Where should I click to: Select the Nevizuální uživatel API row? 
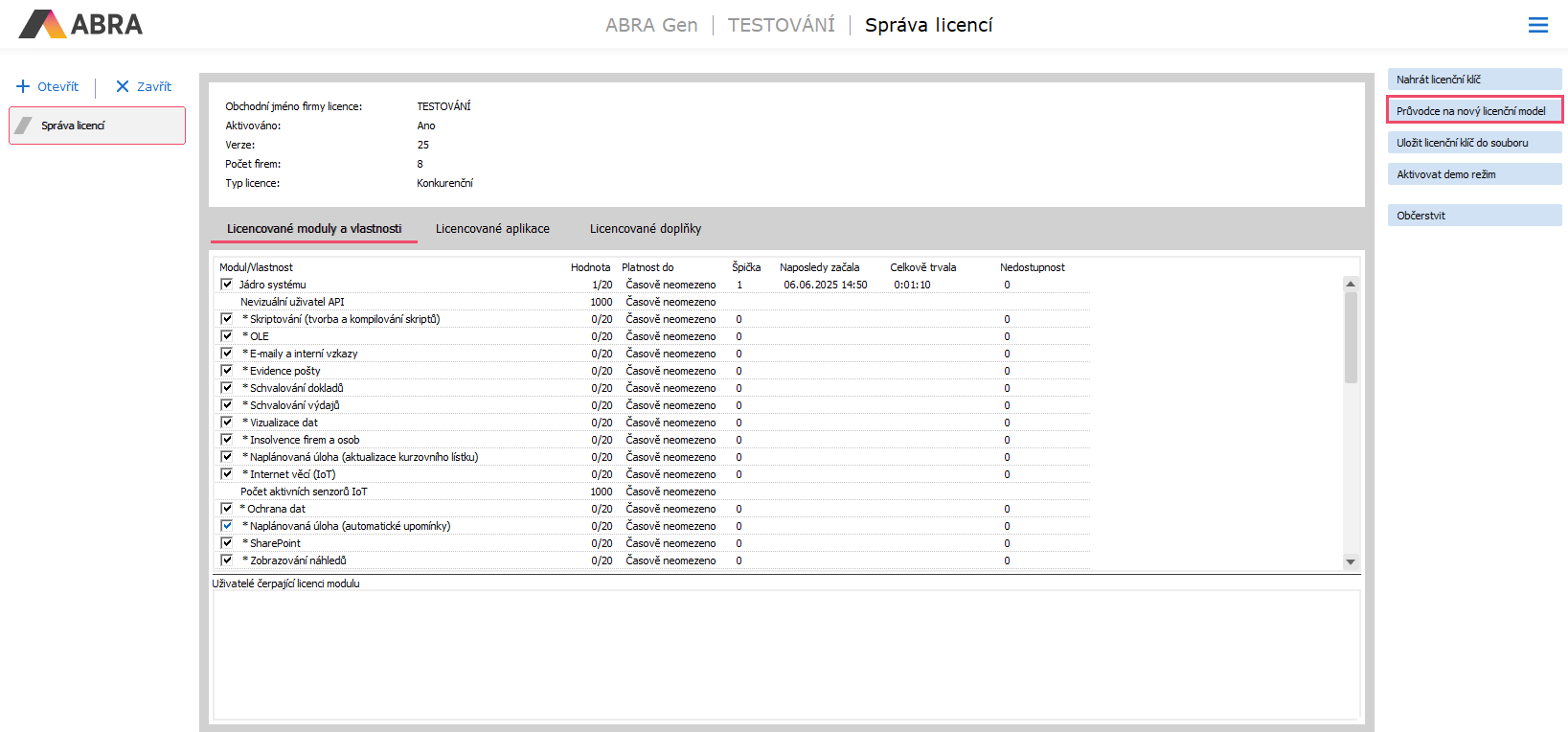click(654, 302)
